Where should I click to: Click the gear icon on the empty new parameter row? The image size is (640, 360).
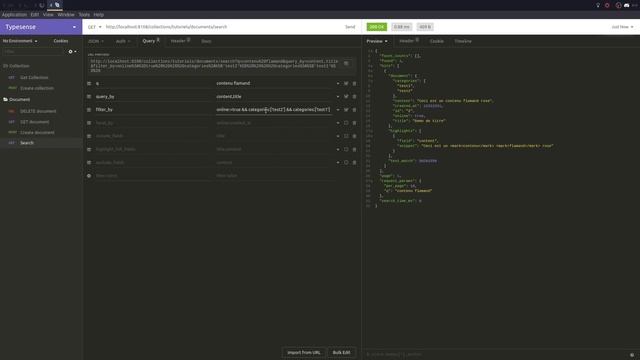pos(89,176)
